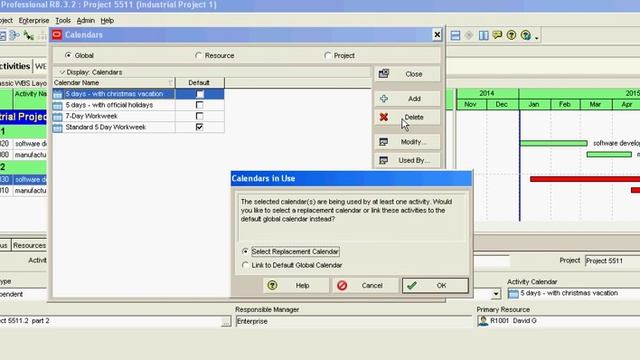Click the Jan month header in Gantt chart
The height and width of the screenshot is (360, 640).
point(534,104)
